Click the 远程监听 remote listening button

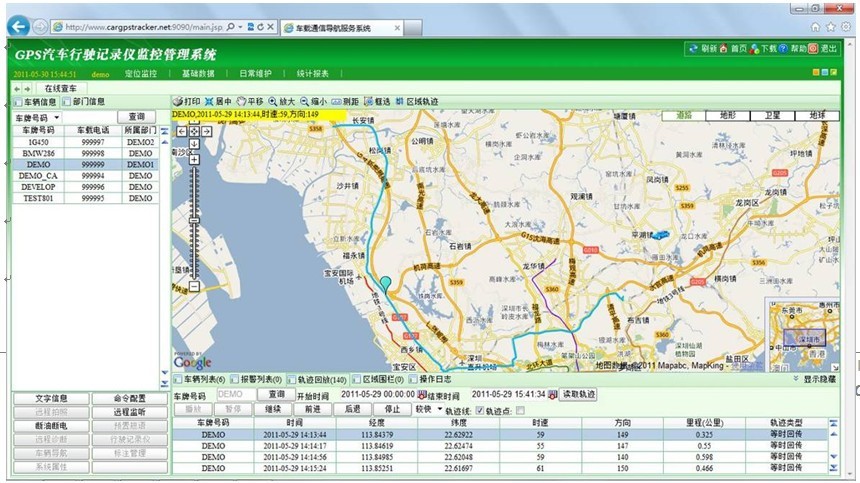(129, 412)
